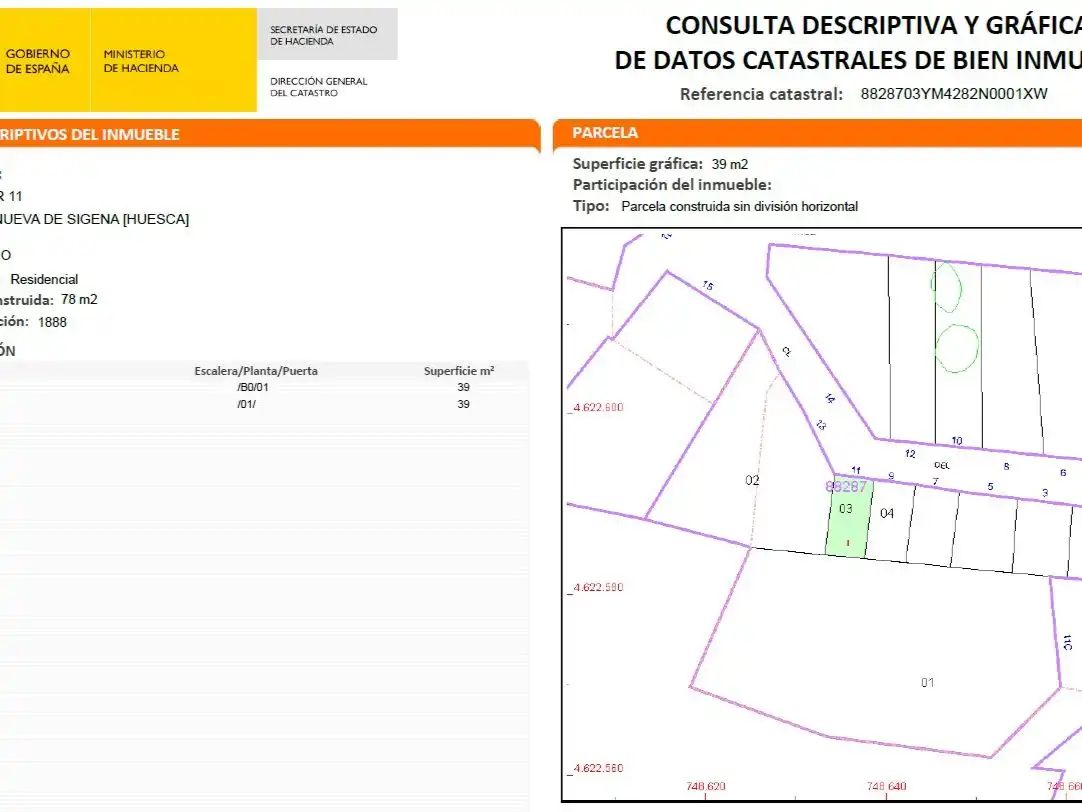Click the orange 'DEL INMUEBLE' section header
Screen dimensions: 1082x812
[269, 134]
